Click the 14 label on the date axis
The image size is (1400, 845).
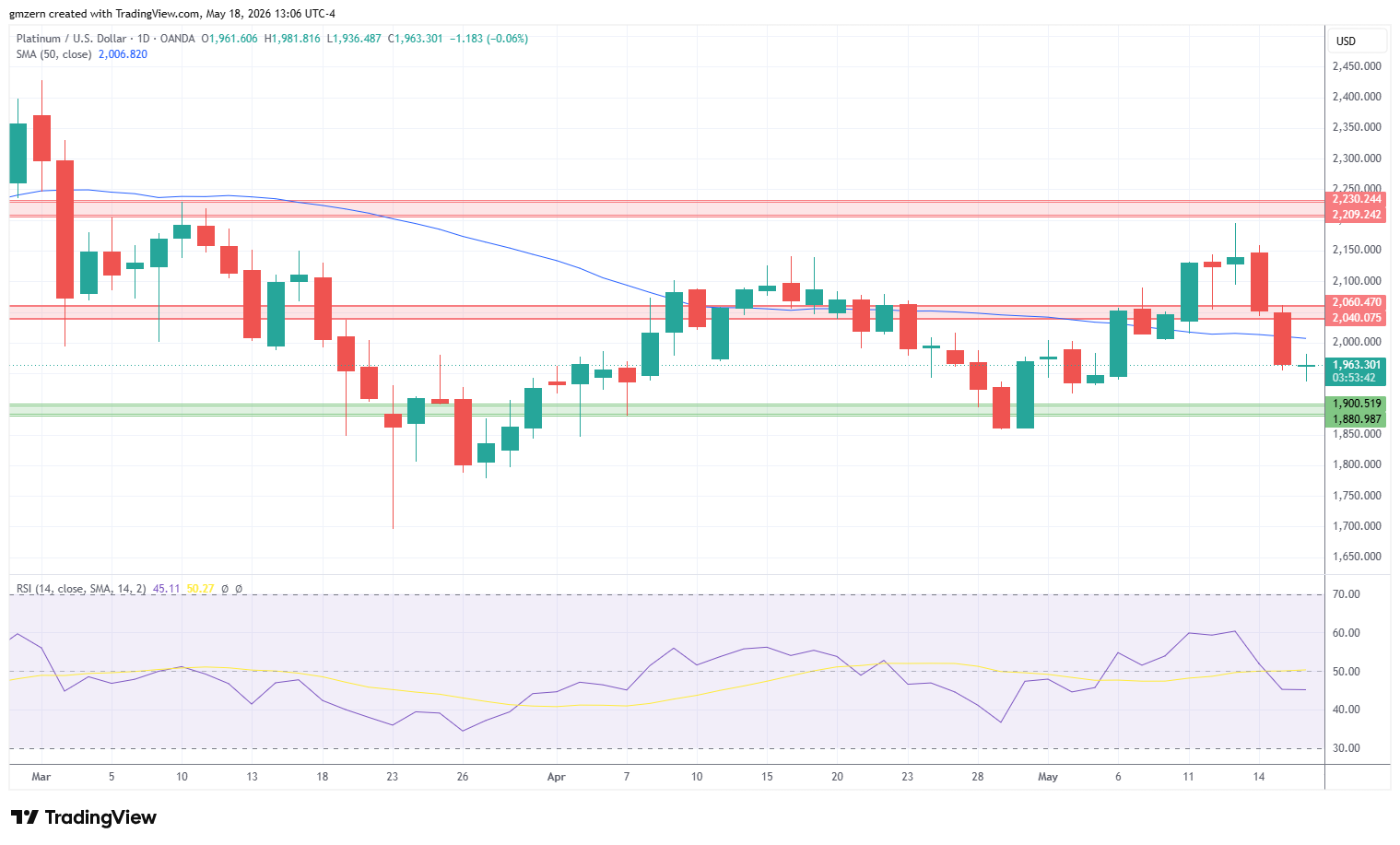point(1259,777)
